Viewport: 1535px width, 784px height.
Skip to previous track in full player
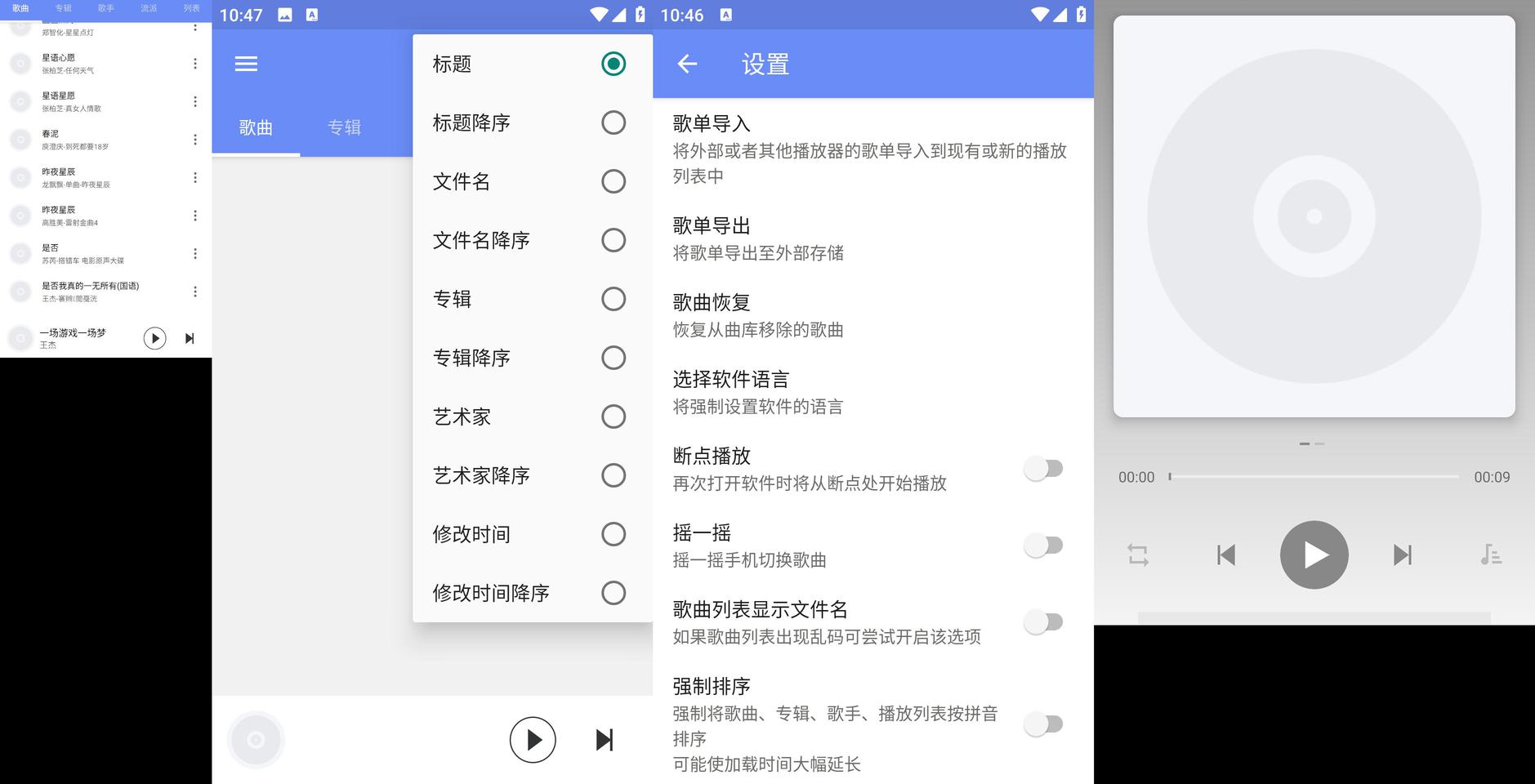pyautogui.click(x=1225, y=555)
